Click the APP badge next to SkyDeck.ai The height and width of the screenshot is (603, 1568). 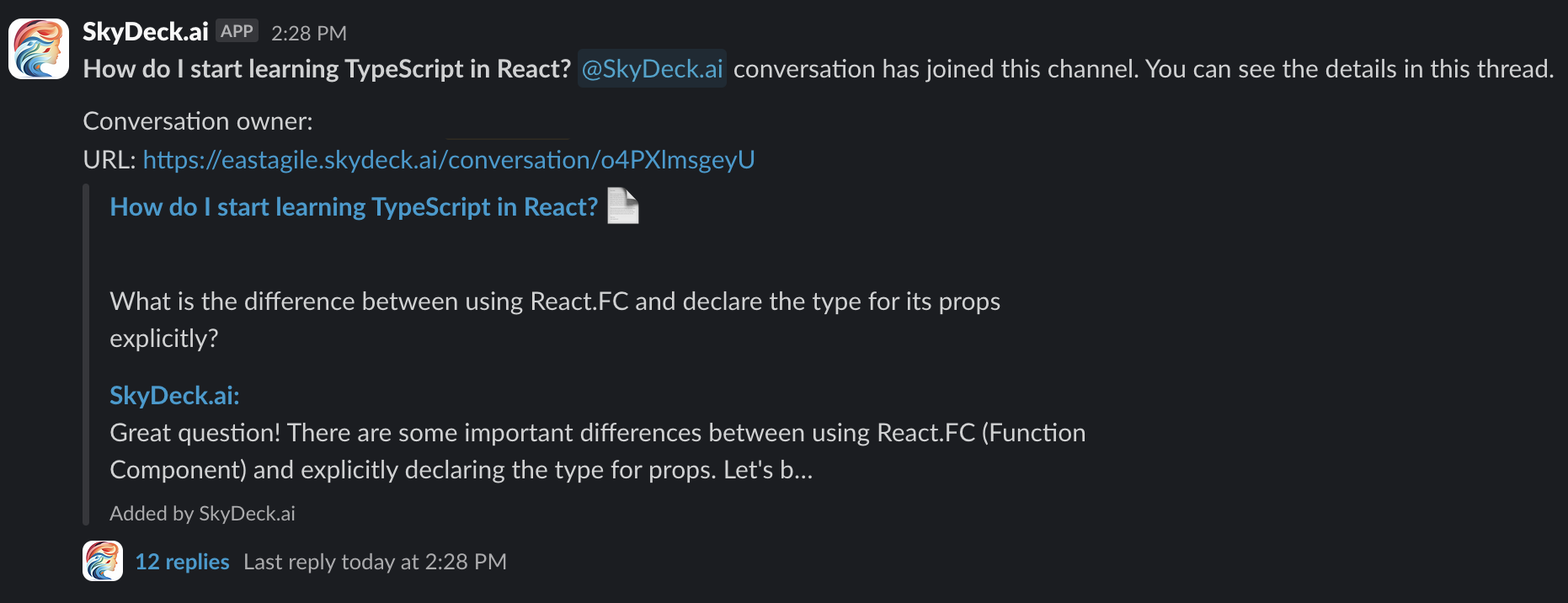[237, 31]
